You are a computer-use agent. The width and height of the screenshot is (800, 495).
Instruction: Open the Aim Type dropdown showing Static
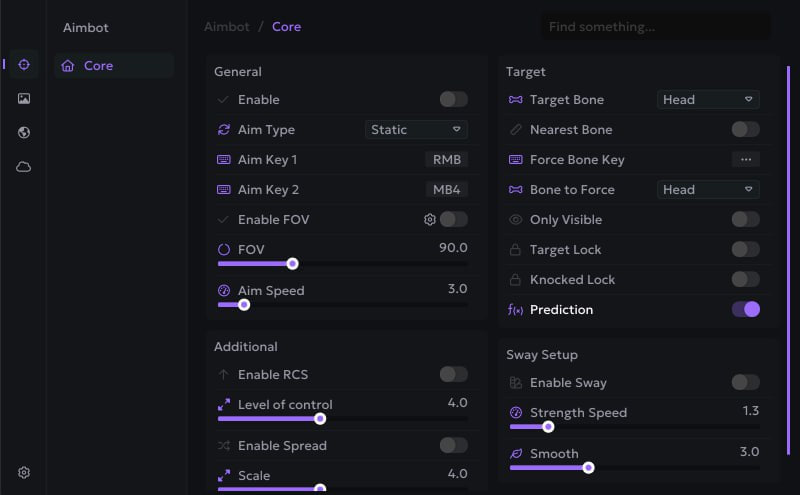point(416,130)
